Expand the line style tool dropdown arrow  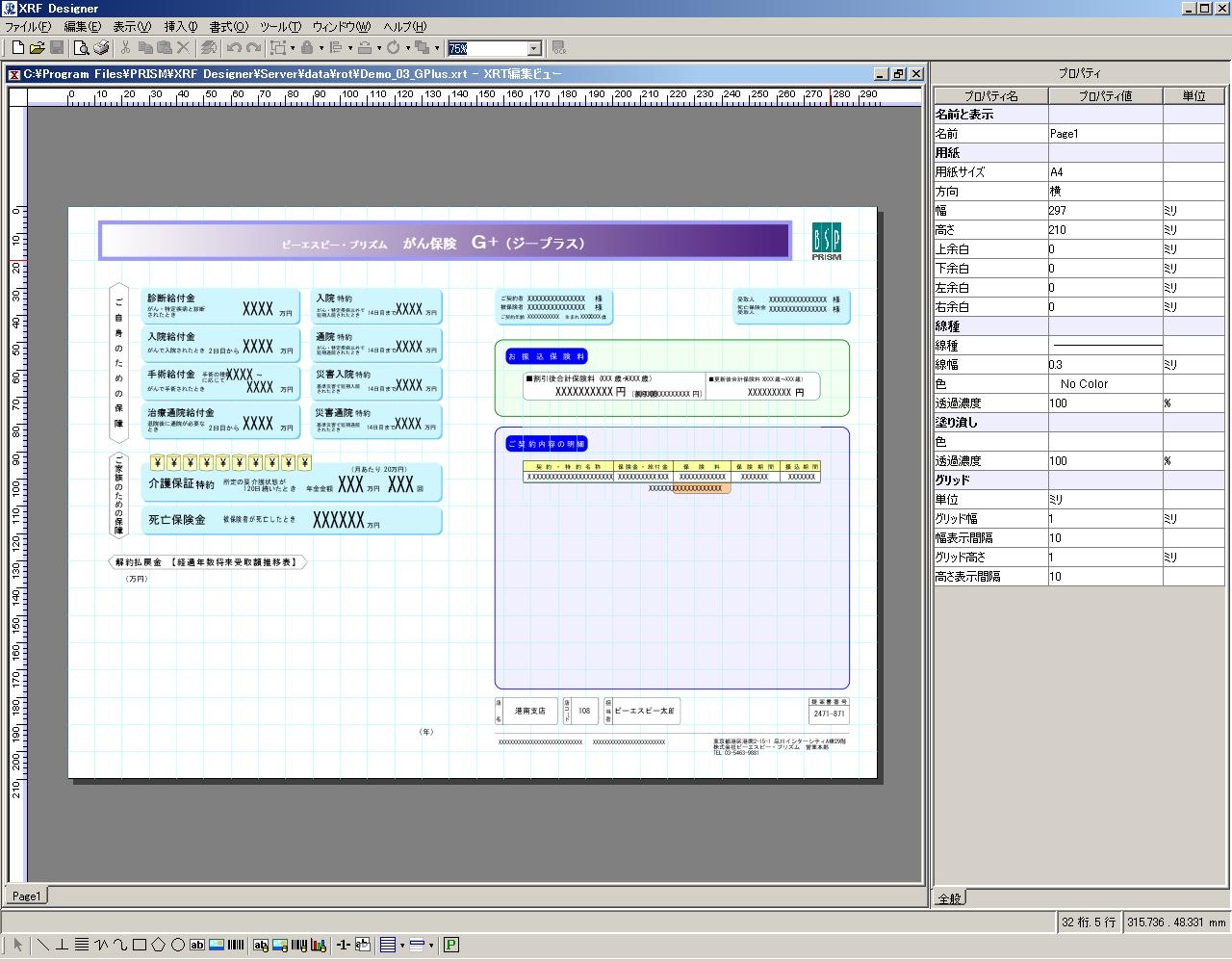pyautogui.click(x=431, y=945)
